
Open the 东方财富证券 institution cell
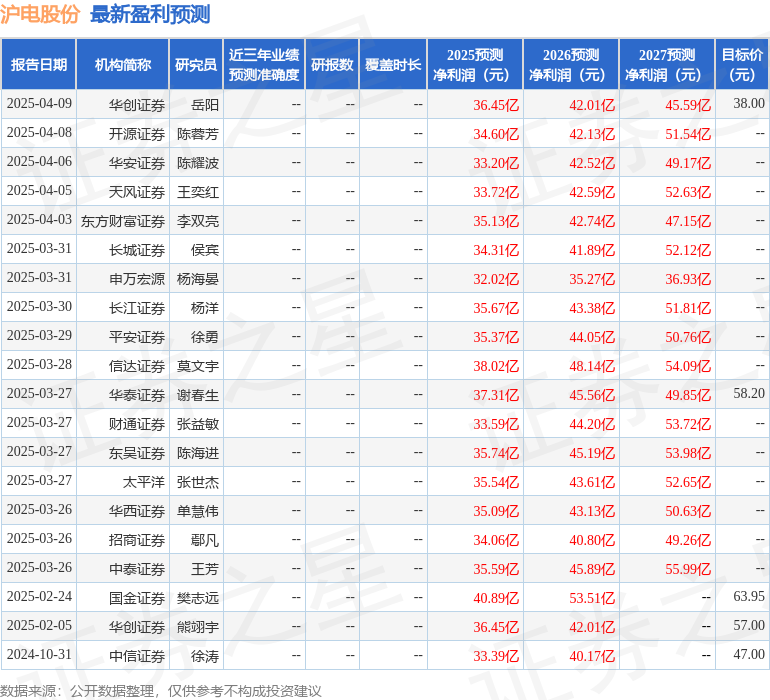(123, 221)
